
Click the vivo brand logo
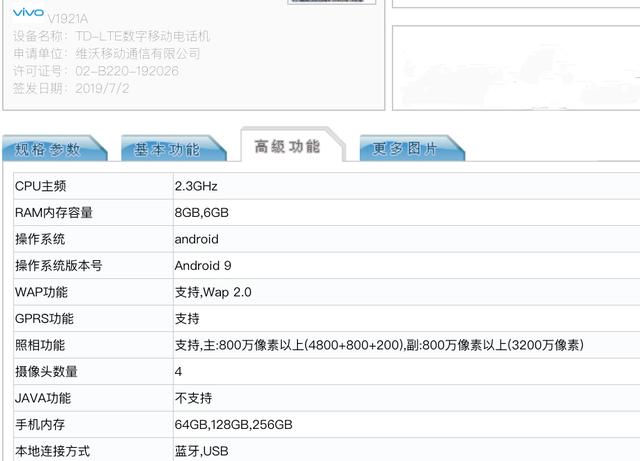[28, 12]
